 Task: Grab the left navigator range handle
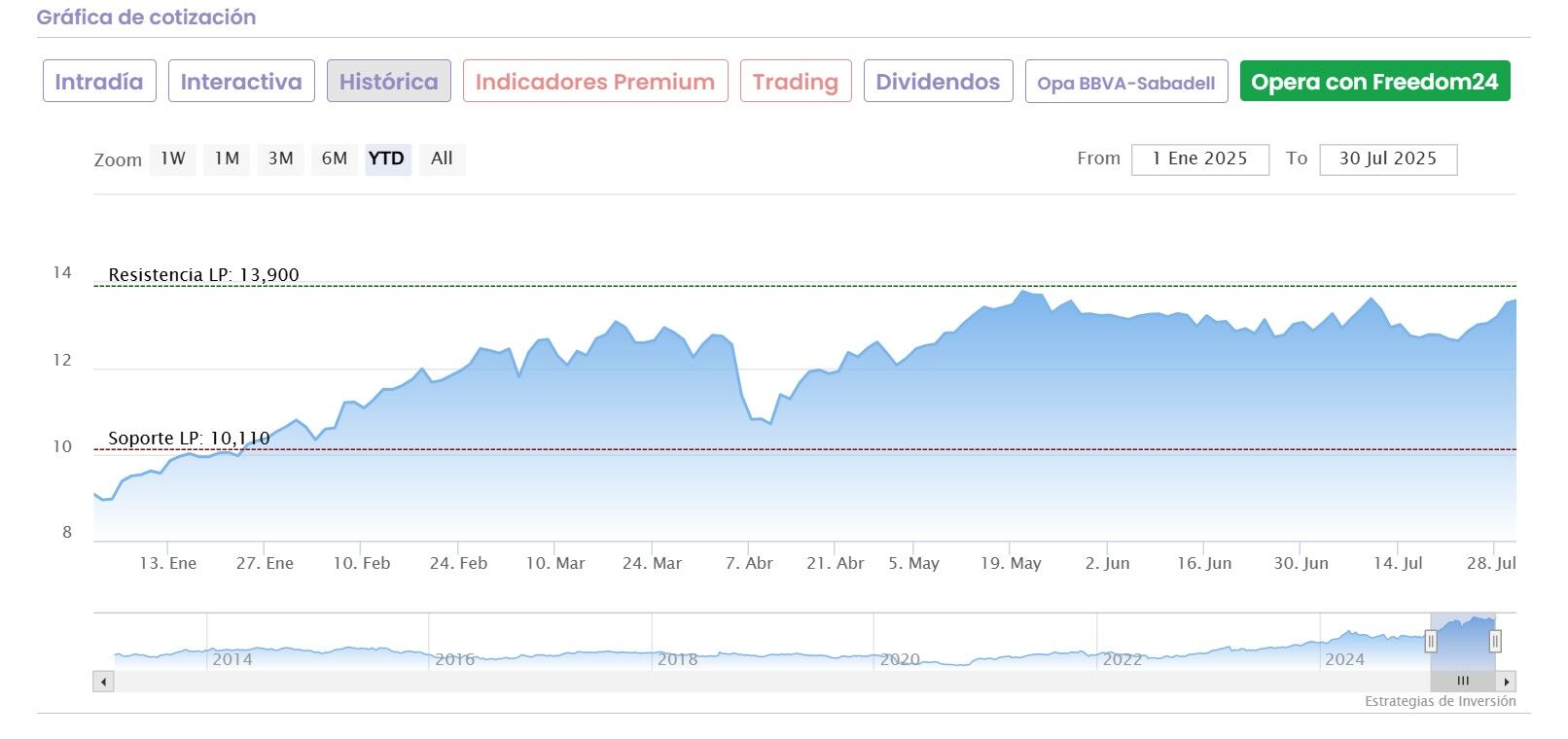pyautogui.click(x=1431, y=642)
